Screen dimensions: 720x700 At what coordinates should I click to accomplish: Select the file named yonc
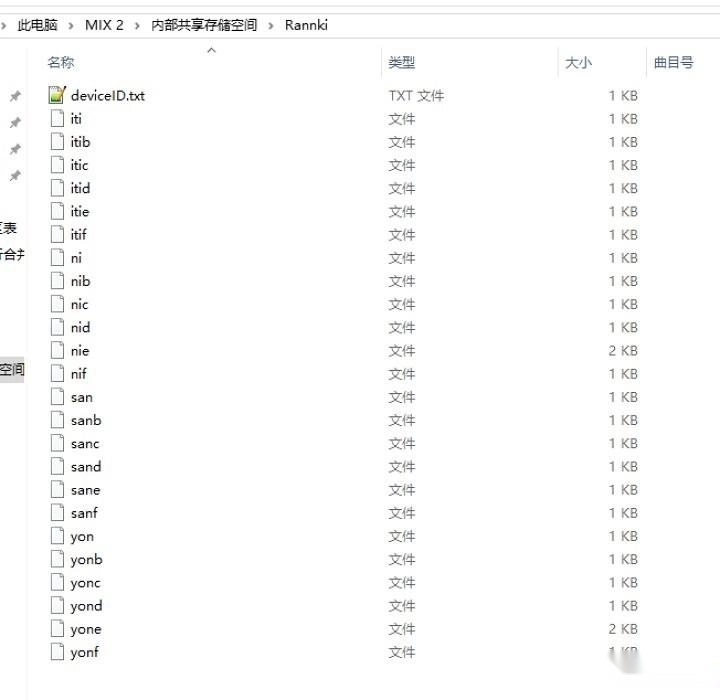pyautogui.click(x=85, y=583)
